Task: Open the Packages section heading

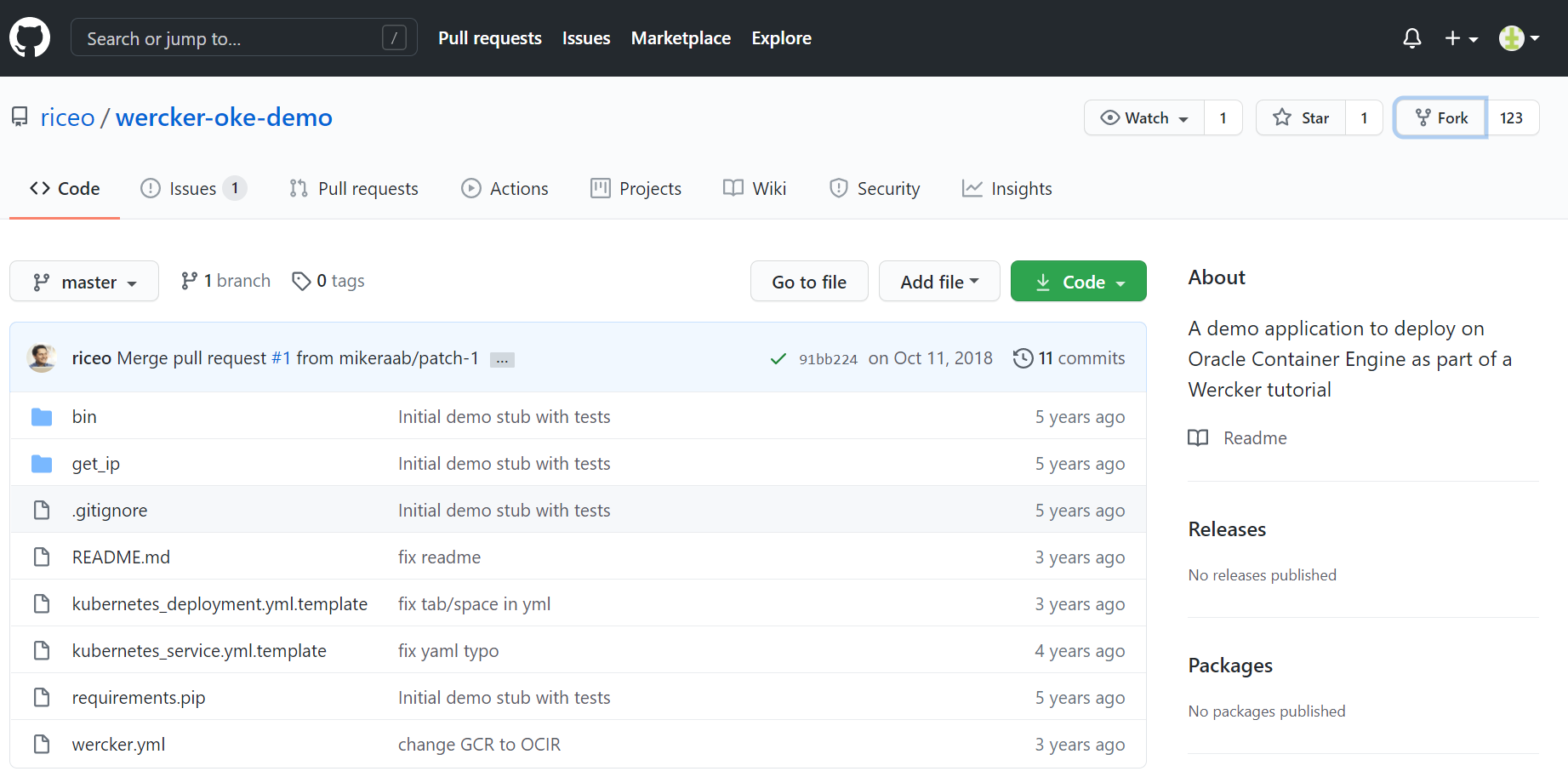Action: tap(1230, 666)
